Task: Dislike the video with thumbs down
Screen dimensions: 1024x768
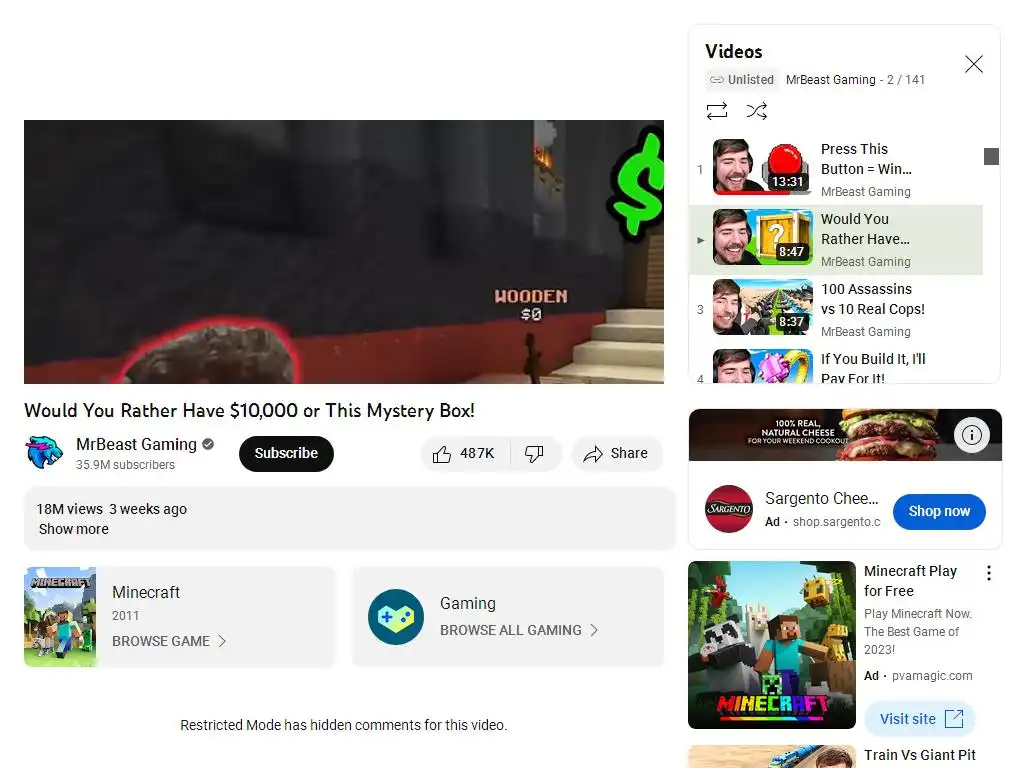Action: [534, 453]
